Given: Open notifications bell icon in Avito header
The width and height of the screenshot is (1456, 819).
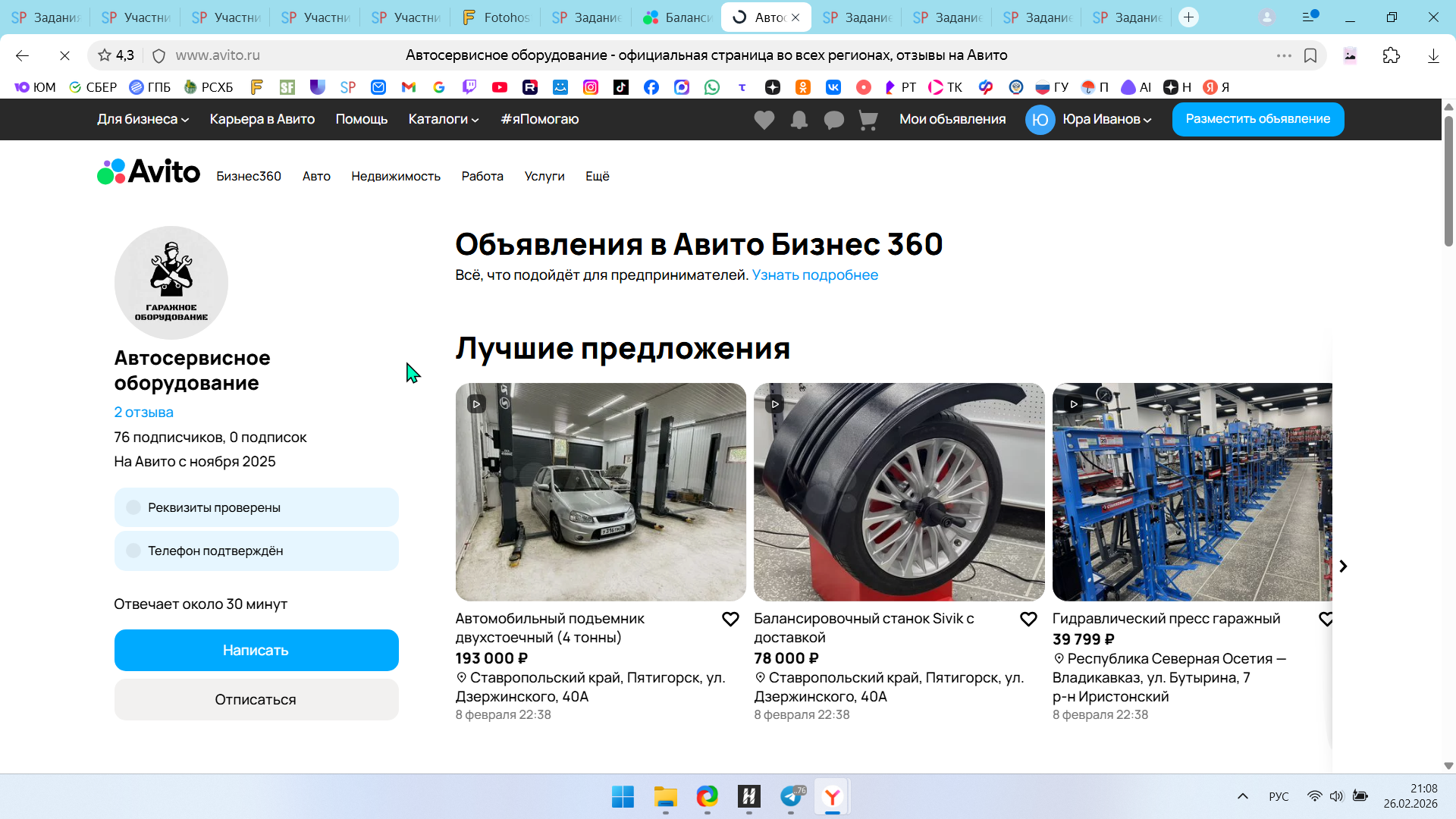Looking at the screenshot, I should [799, 120].
